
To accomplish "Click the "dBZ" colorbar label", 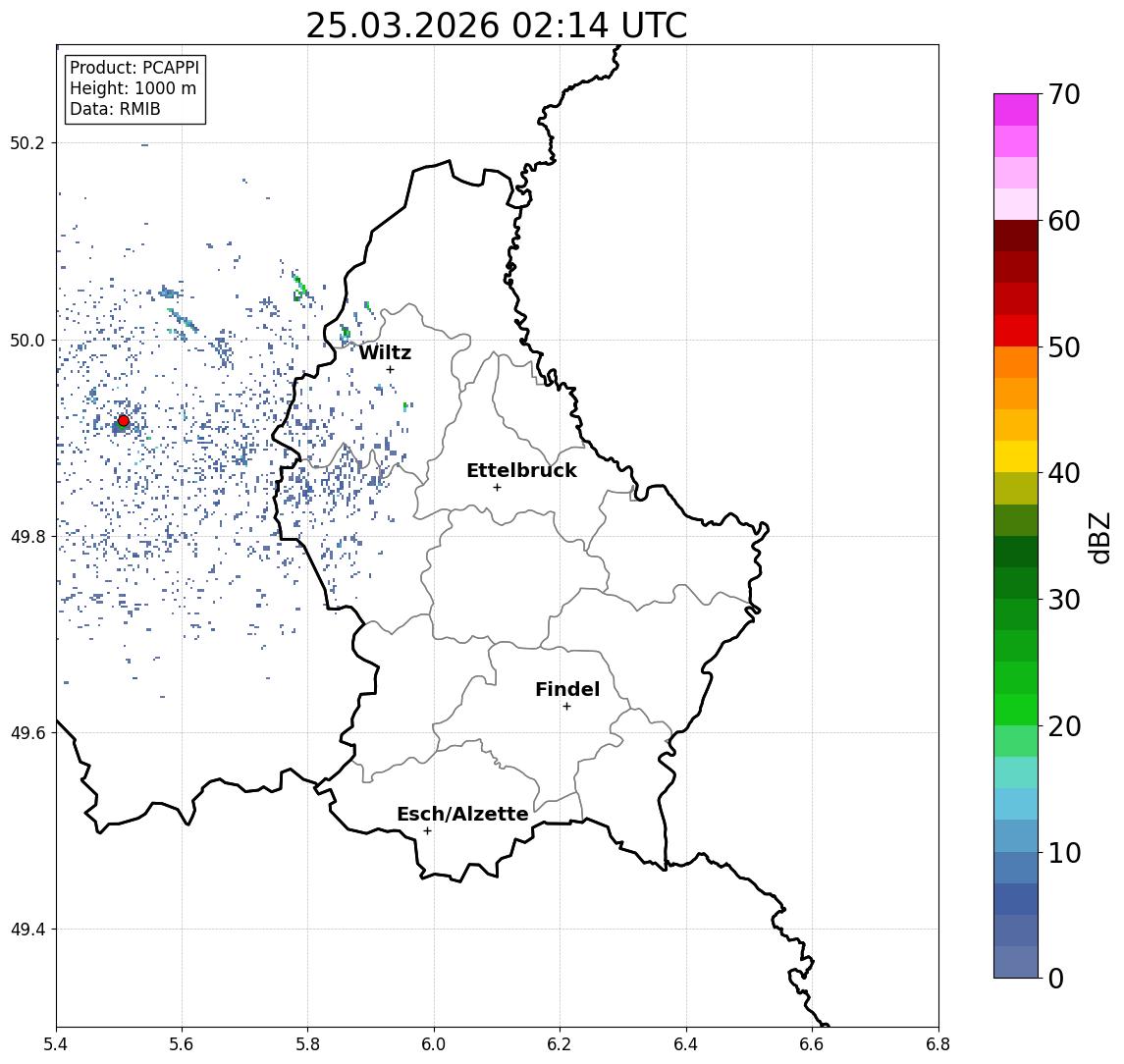I will [1098, 538].
